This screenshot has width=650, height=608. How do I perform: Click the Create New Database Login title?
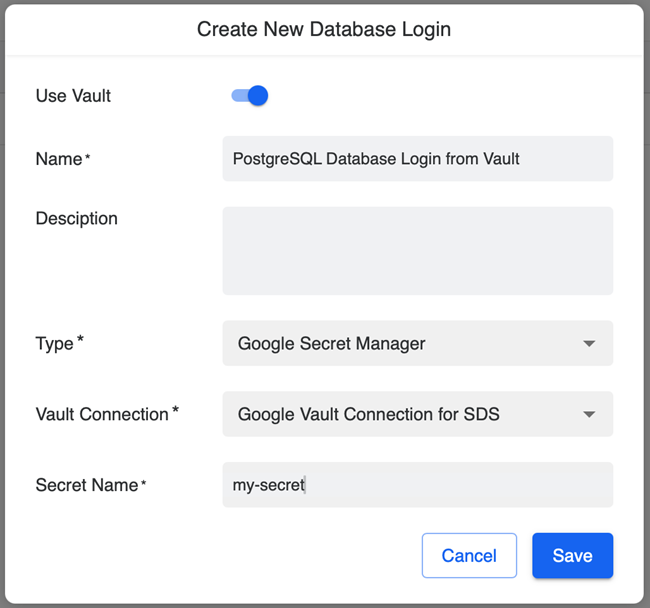coord(324,29)
